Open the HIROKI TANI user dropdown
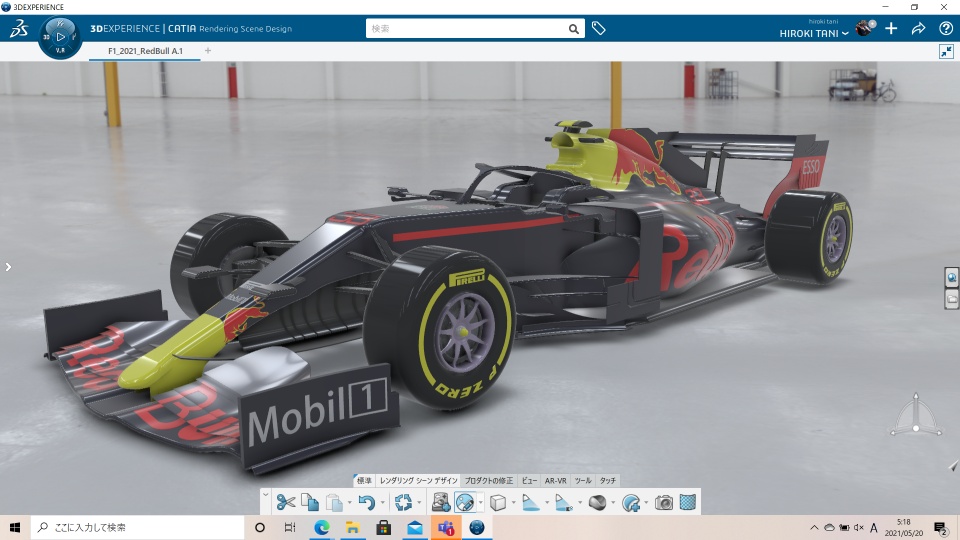Screen dimensions: 960x540 (814, 33)
